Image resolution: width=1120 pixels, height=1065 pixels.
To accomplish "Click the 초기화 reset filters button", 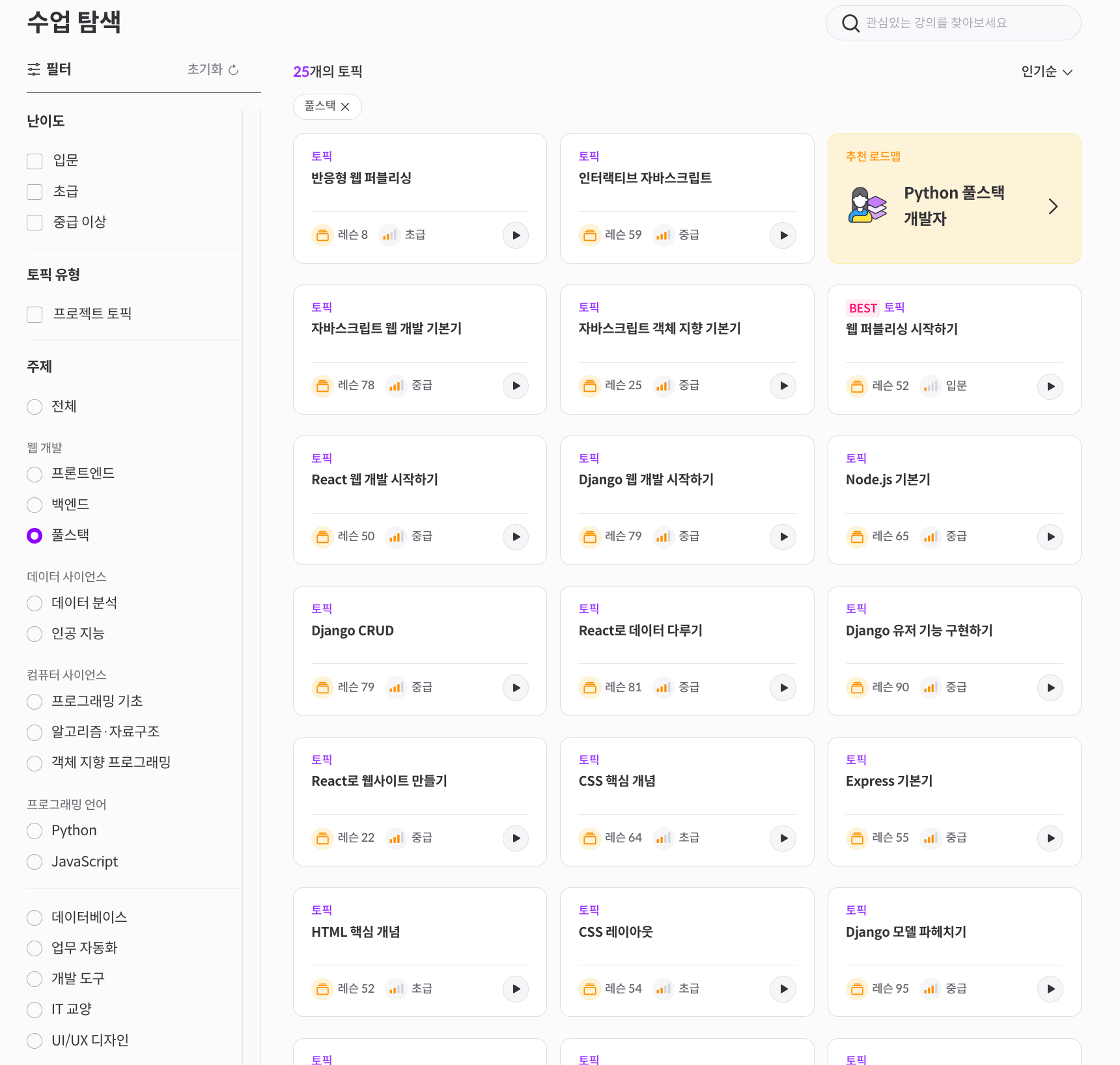I will [x=213, y=70].
